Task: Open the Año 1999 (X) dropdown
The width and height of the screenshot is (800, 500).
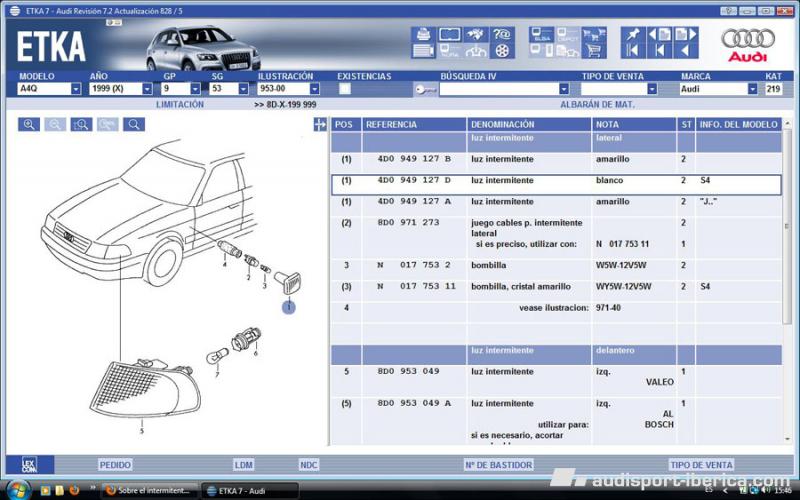Action: tap(147, 89)
